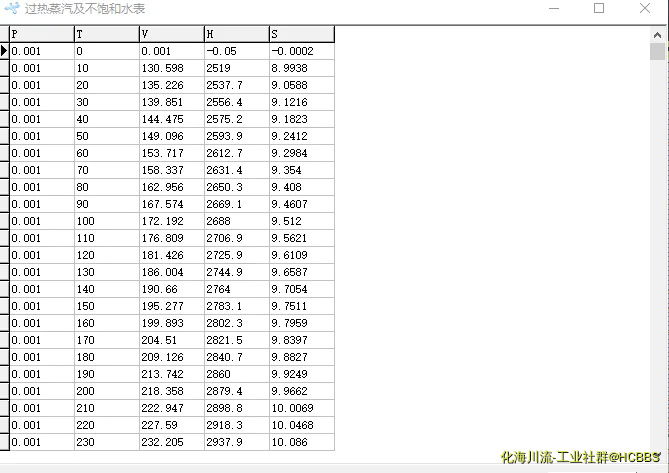The height and width of the screenshot is (473, 669).
Task: Click the app icon in title bar
Action: 12,8
